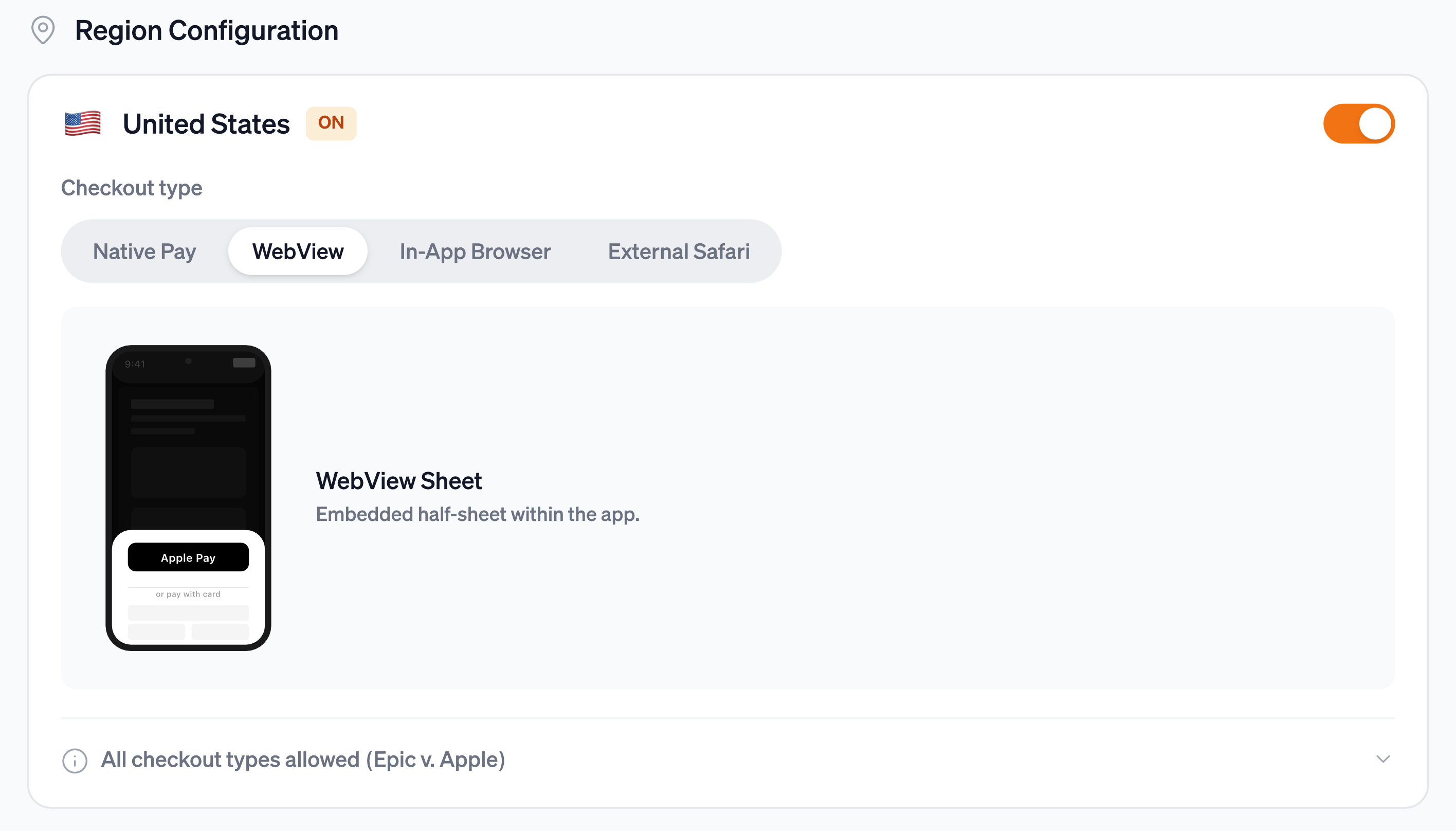Open the In-App Browser checkout option
This screenshot has width=1456, height=831.
click(475, 250)
